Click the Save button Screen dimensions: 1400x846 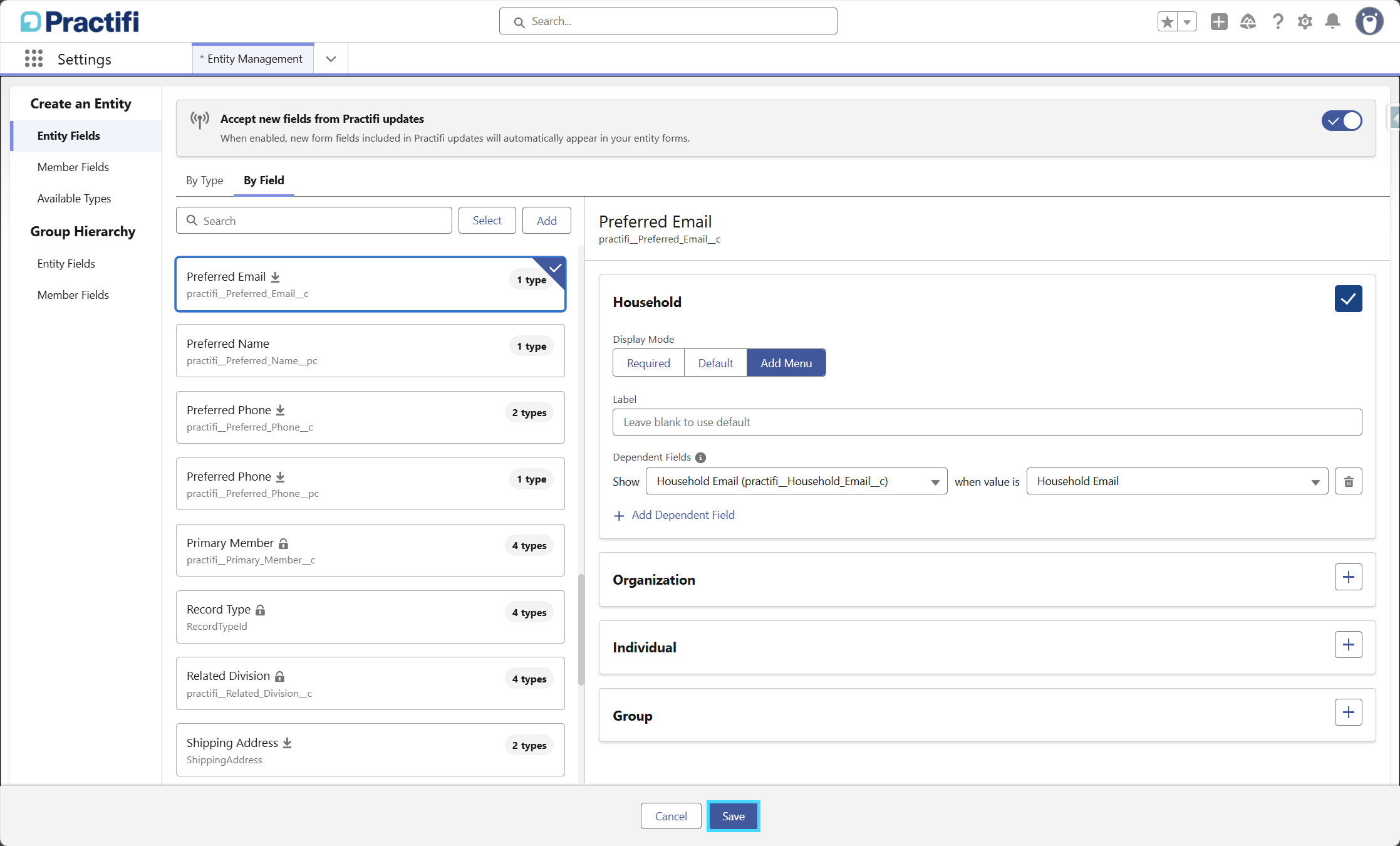click(x=733, y=816)
